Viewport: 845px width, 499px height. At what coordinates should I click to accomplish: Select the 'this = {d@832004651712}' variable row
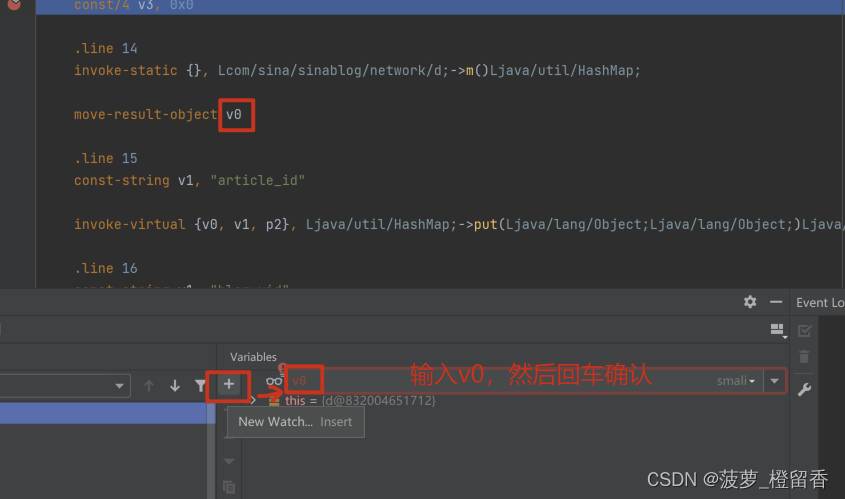(x=360, y=400)
